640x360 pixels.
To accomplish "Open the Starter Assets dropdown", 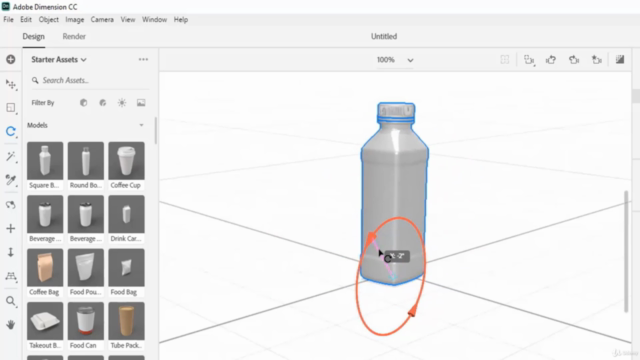I will 59,60.
